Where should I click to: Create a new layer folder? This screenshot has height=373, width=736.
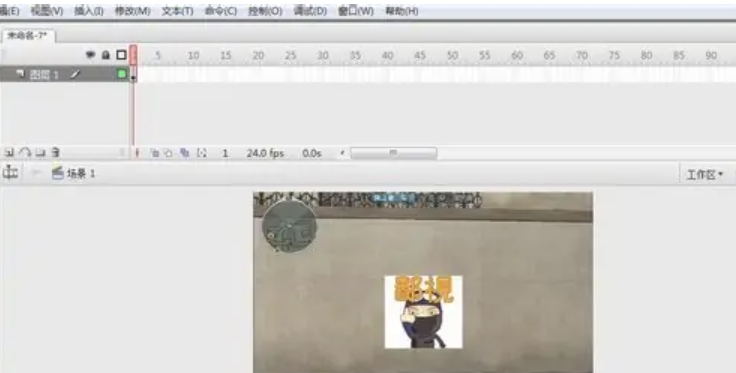[40, 152]
